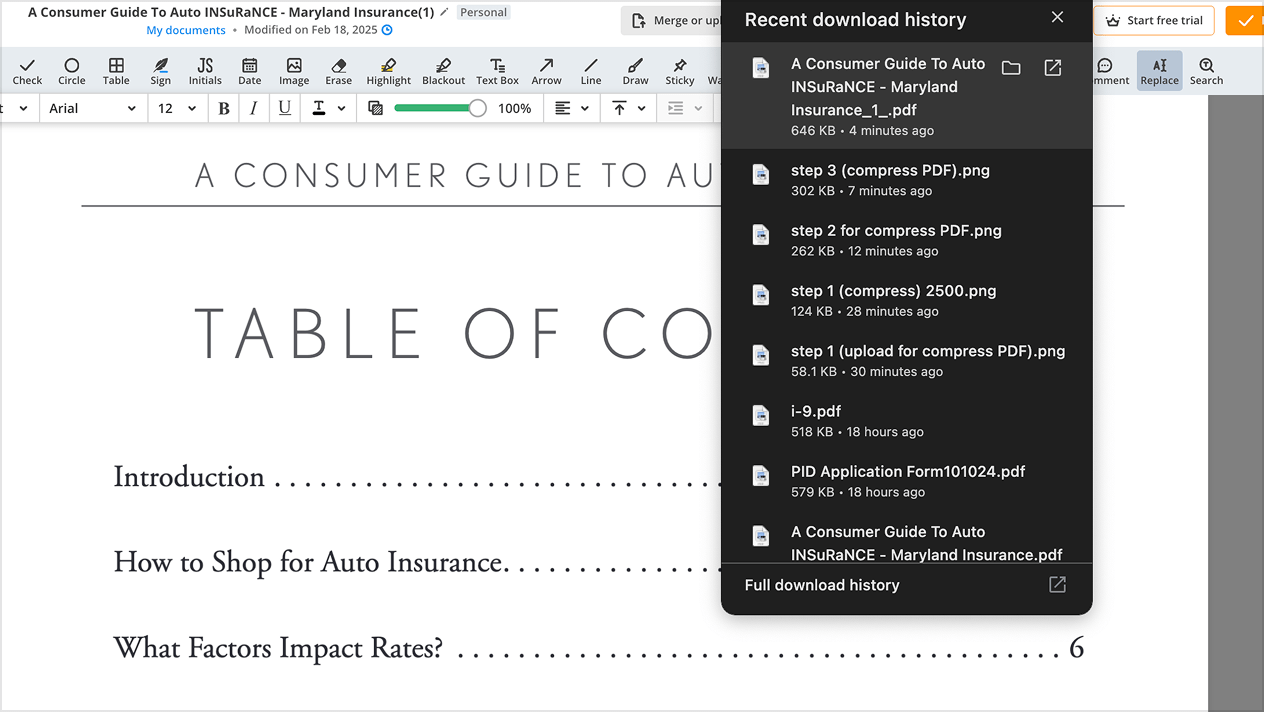Click the Modified on Feb 18, 2025 text
1264x712 pixels.
pyautogui.click(x=311, y=30)
